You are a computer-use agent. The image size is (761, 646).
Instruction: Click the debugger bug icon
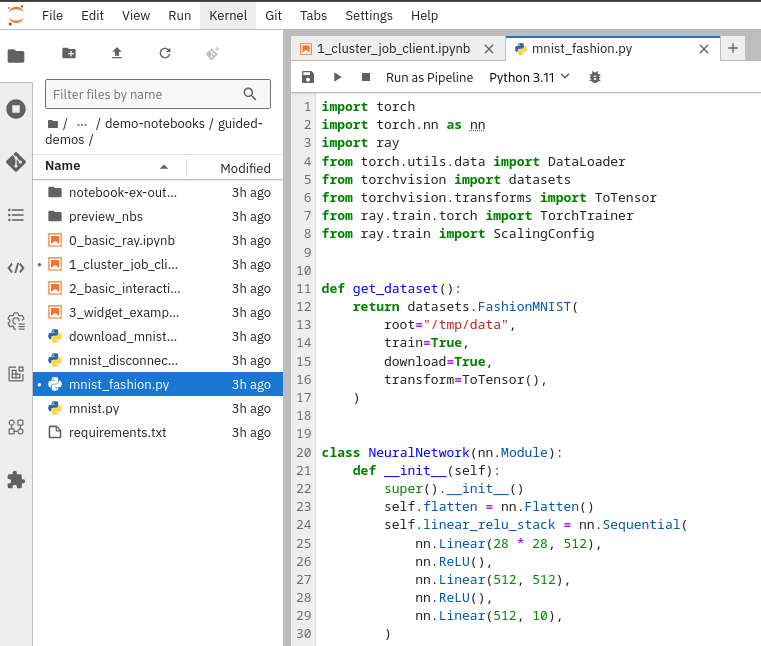595,77
